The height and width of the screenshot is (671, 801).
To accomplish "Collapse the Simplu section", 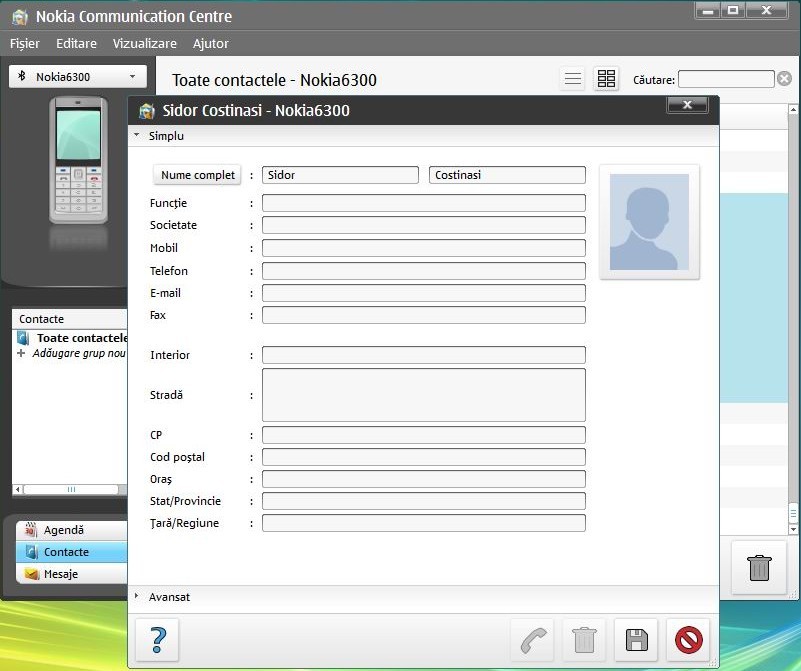I will 136,135.
